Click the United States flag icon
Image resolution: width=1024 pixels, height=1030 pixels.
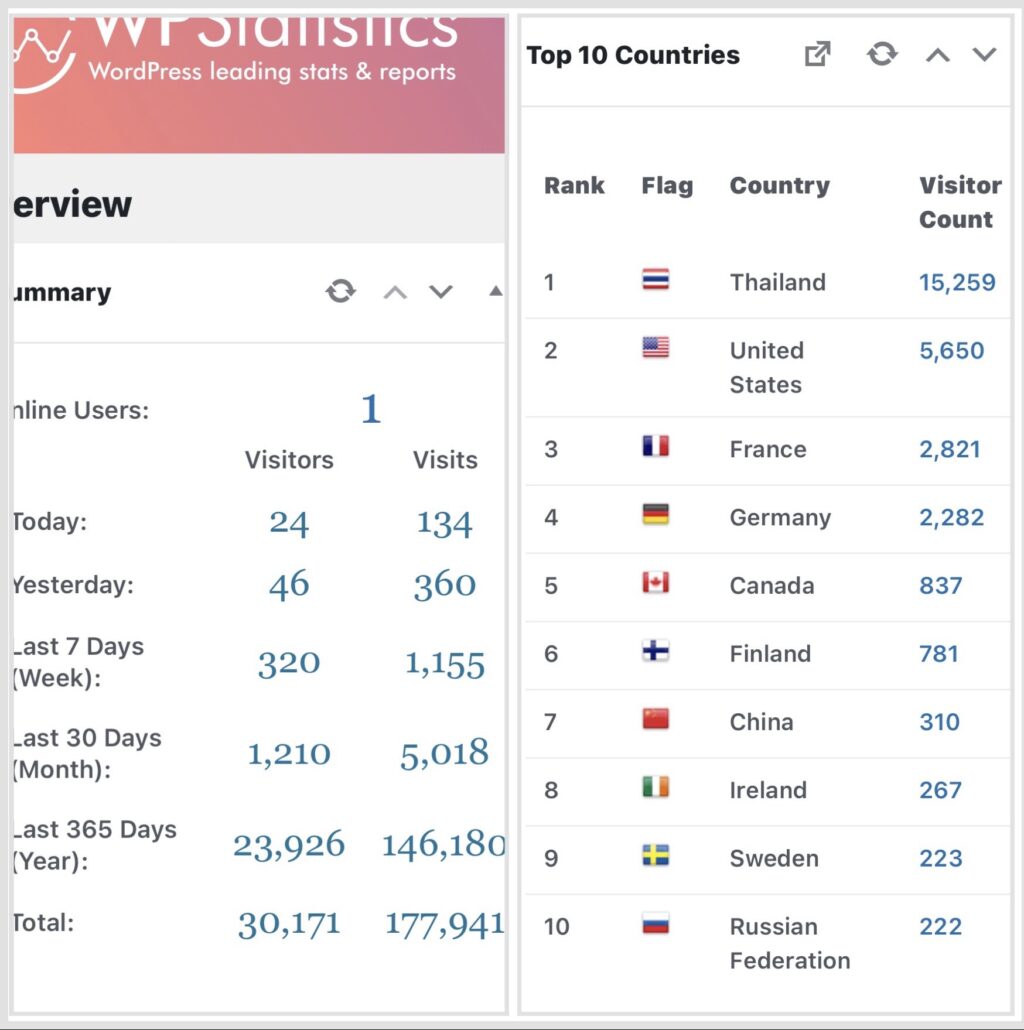655,348
